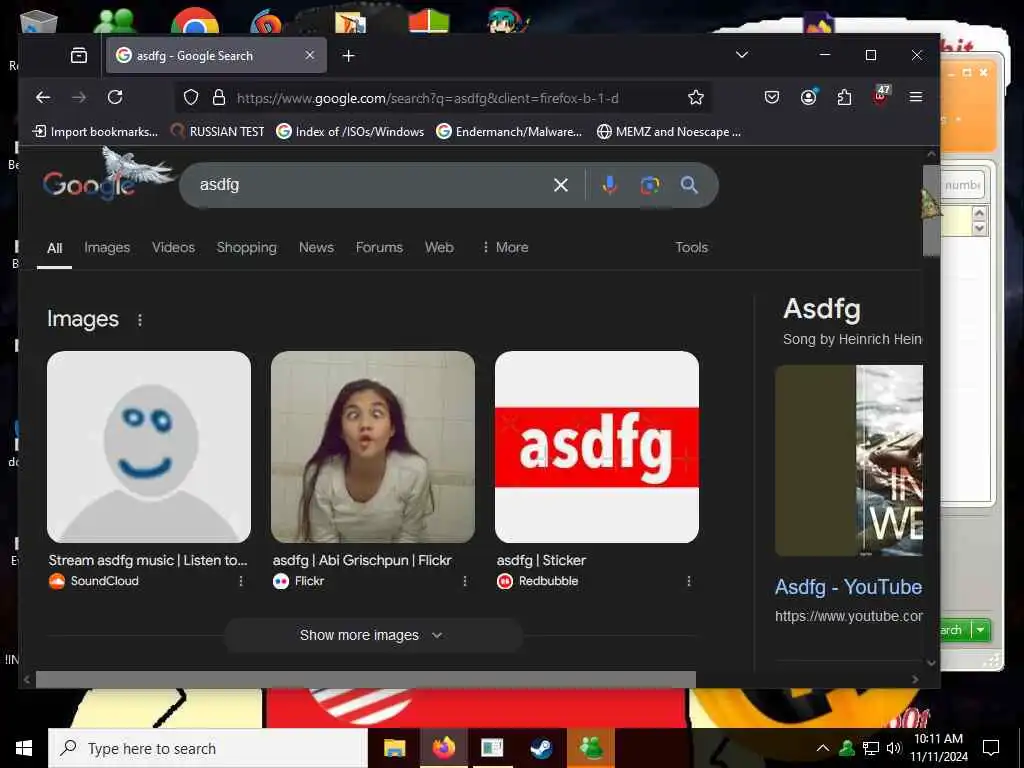
Task: Go forward using the forward arrow
Action: coord(79,97)
